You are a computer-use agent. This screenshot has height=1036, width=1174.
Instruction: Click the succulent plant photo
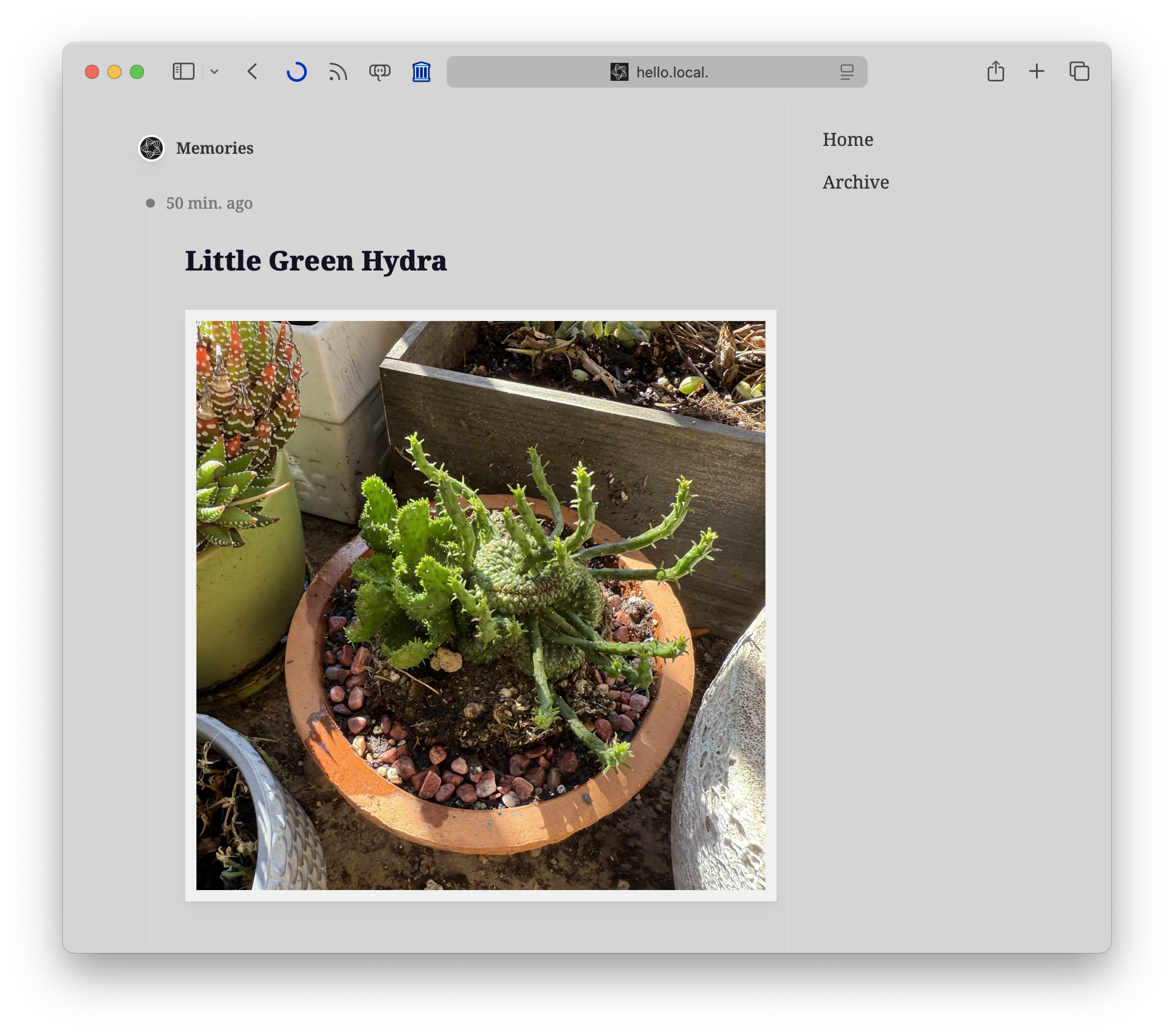tap(480, 606)
